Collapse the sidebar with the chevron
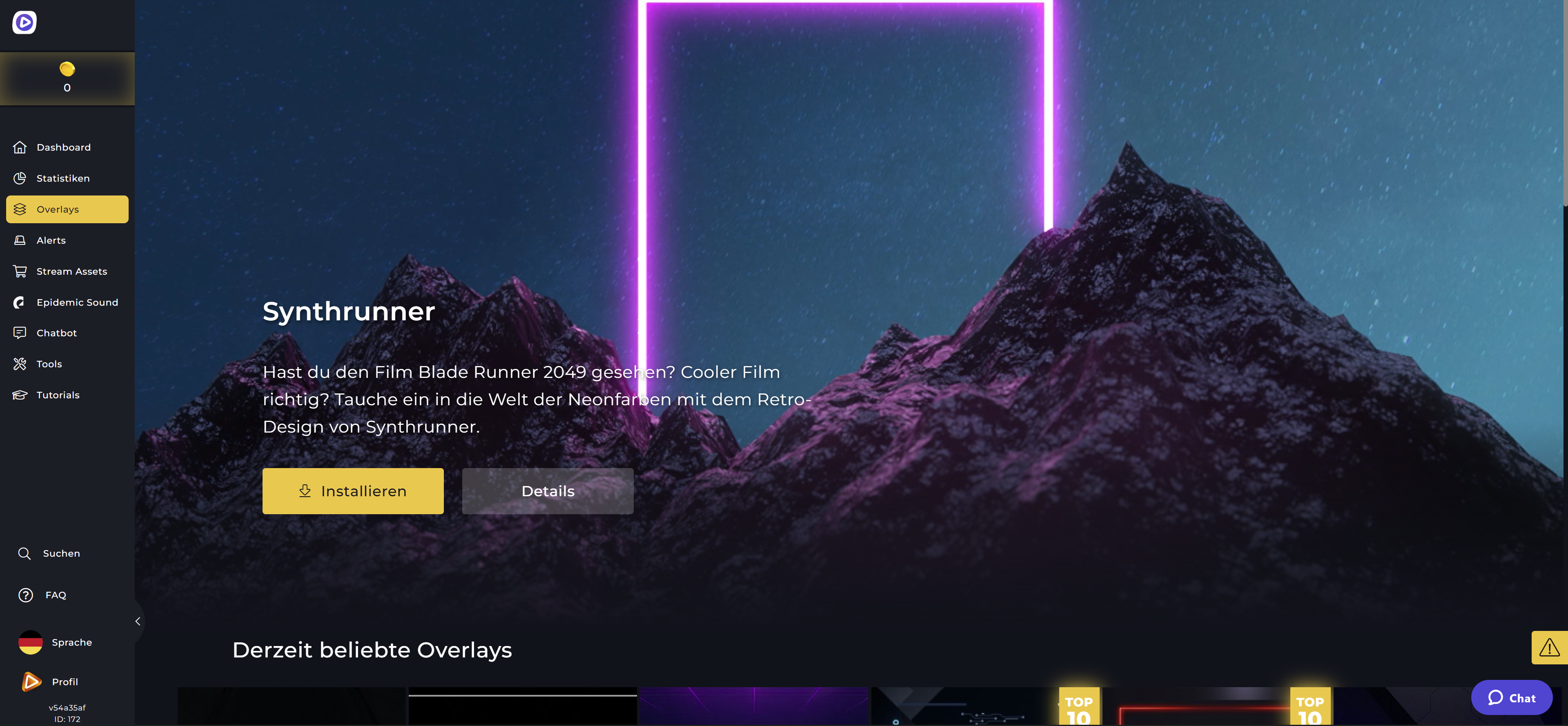The image size is (1568, 726). pos(138,621)
